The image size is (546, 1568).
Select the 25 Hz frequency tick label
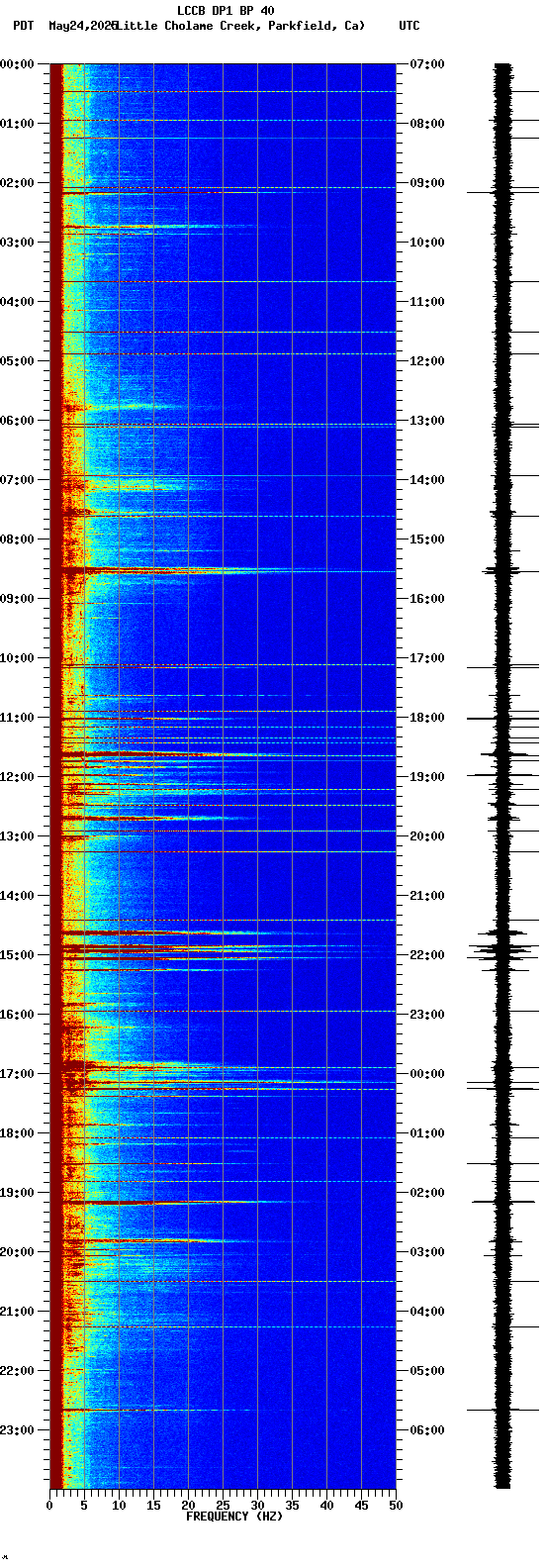tap(223, 1506)
